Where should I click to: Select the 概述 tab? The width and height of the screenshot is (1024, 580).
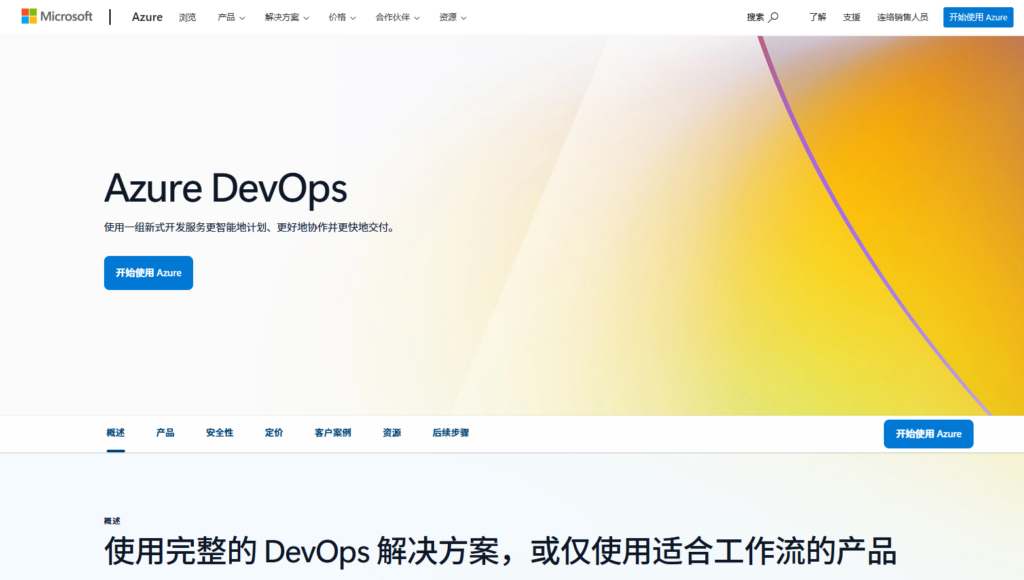[x=115, y=433]
